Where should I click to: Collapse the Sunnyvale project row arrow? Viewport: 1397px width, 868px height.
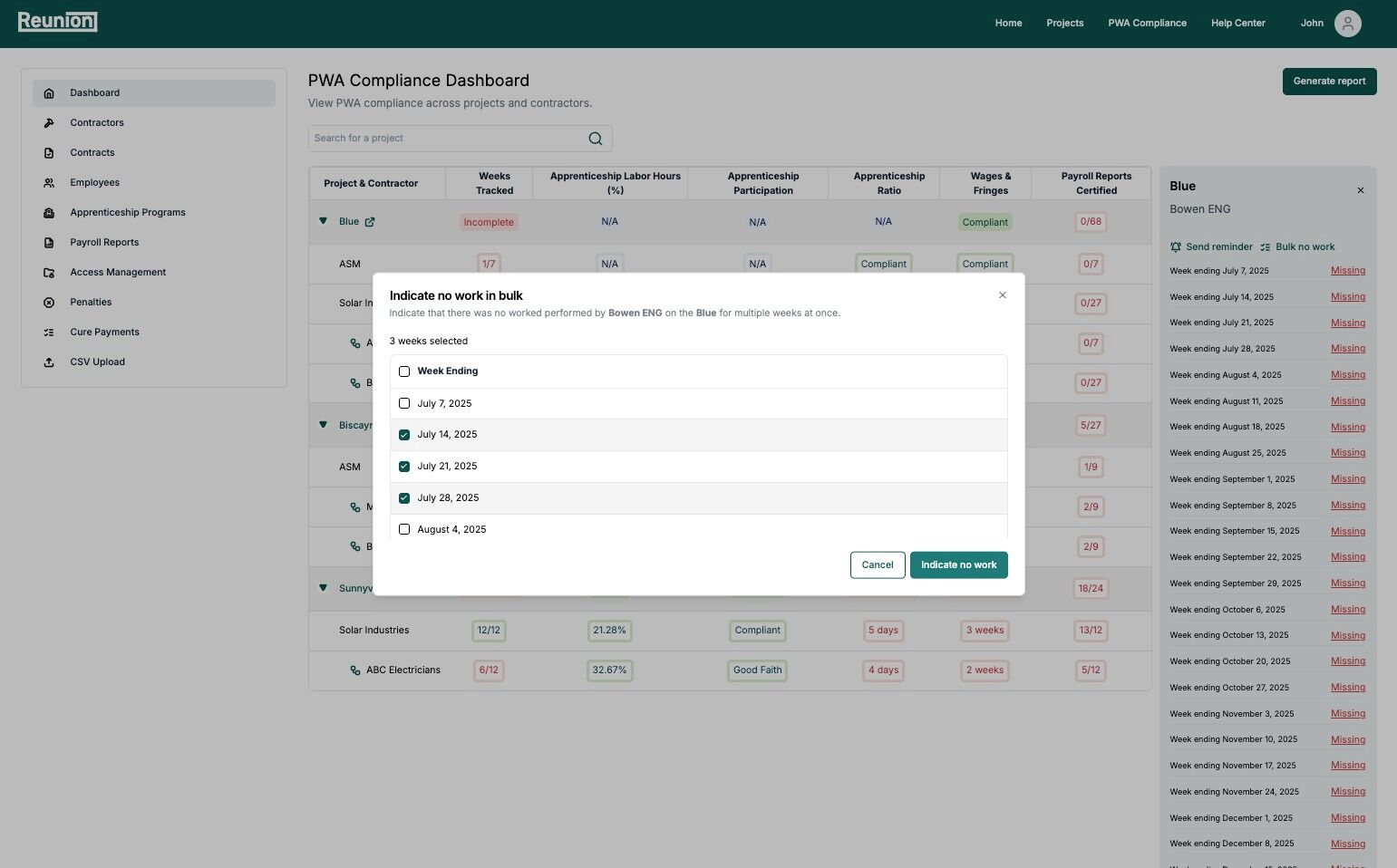click(x=323, y=588)
